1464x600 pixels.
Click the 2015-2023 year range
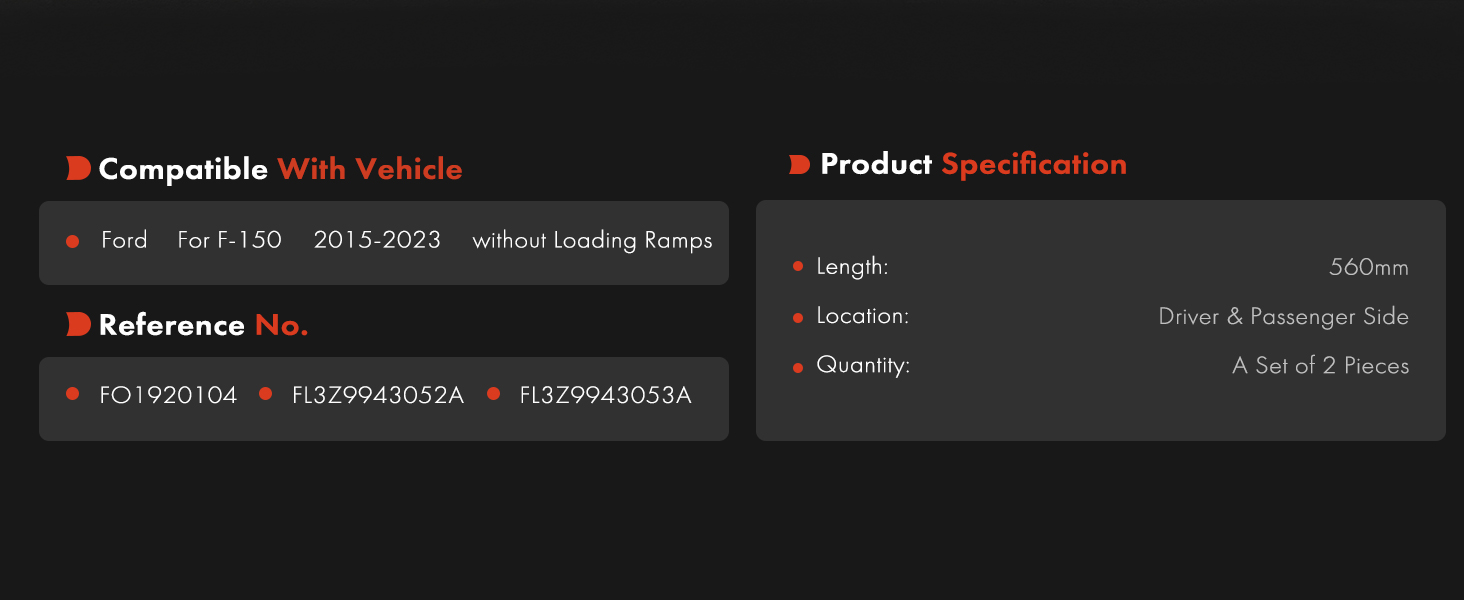(x=377, y=240)
